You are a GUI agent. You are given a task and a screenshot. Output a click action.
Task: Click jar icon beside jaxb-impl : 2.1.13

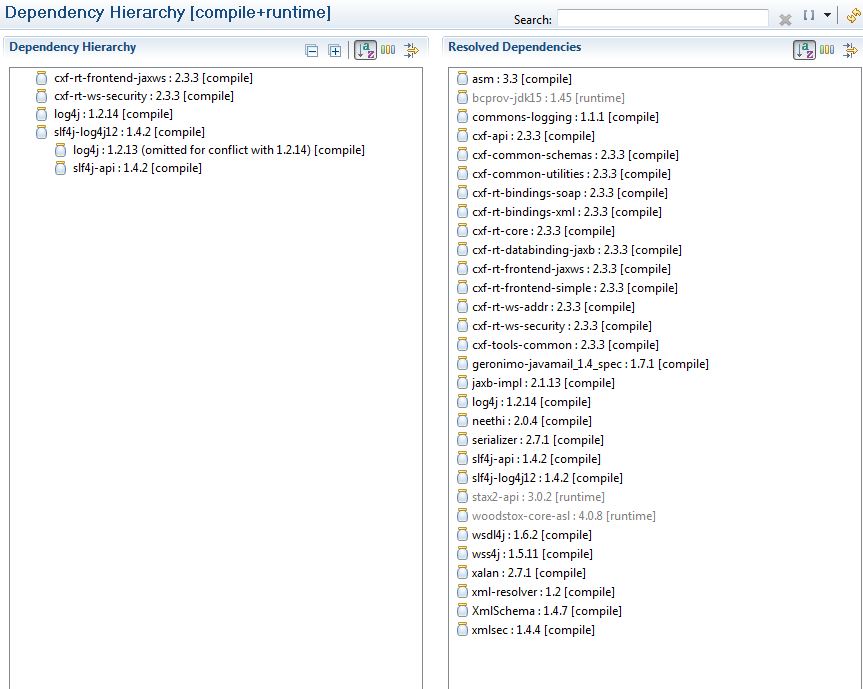(x=462, y=382)
